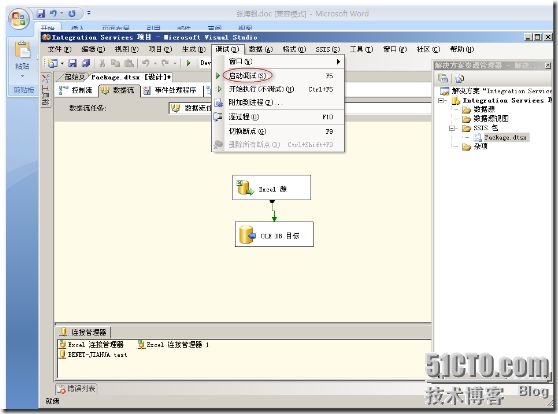
Task: Collapse the SSIS 包 folder node
Action: pos(453,128)
